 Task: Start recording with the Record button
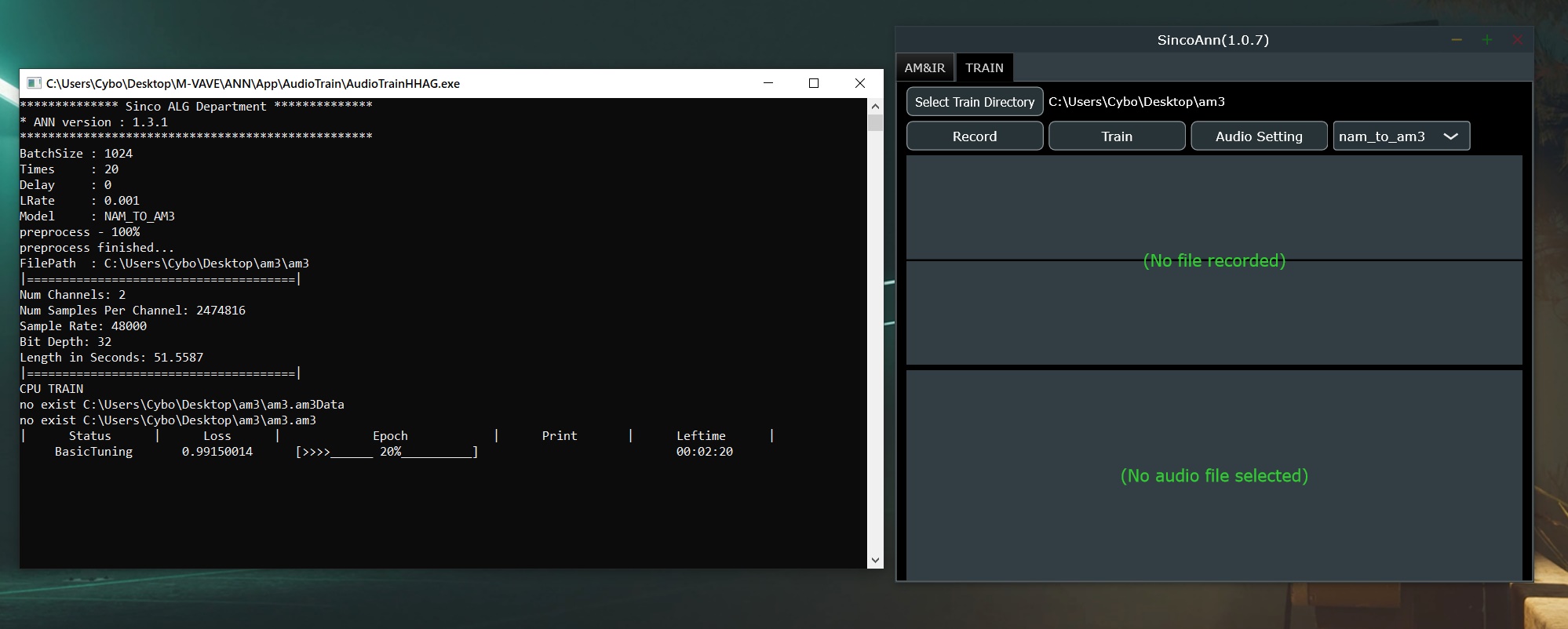pos(975,136)
